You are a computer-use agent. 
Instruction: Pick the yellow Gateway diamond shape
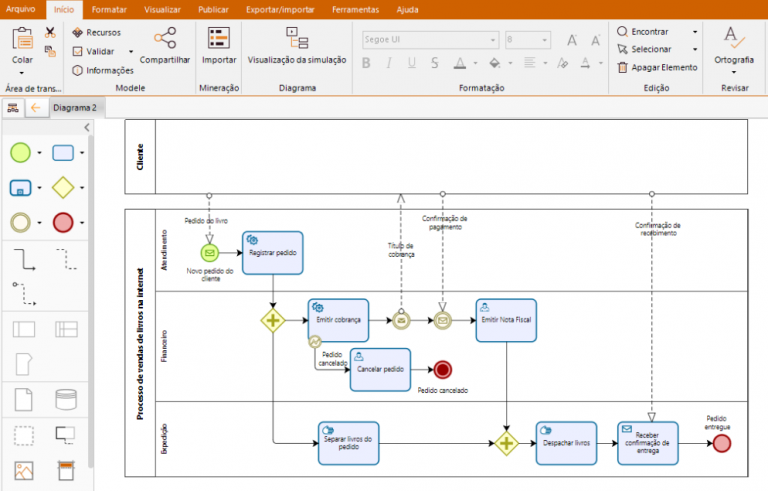pos(64,187)
